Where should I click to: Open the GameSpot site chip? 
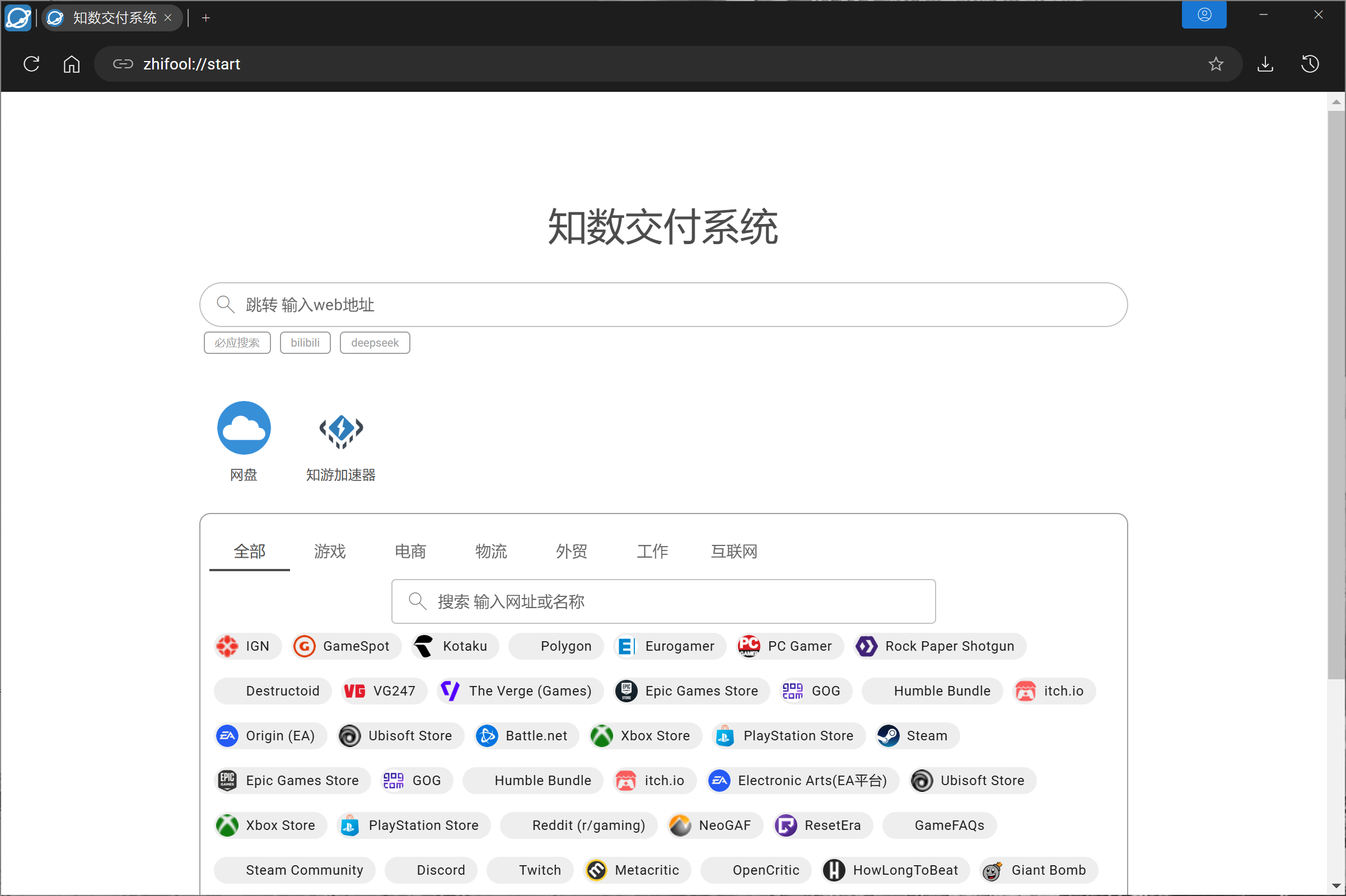(x=346, y=646)
